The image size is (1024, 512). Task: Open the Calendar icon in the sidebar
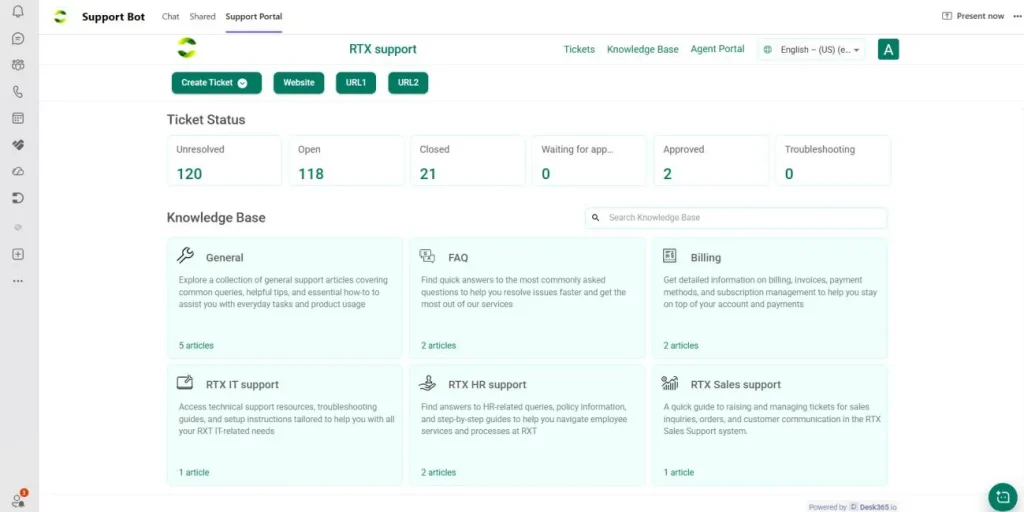(x=18, y=118)
